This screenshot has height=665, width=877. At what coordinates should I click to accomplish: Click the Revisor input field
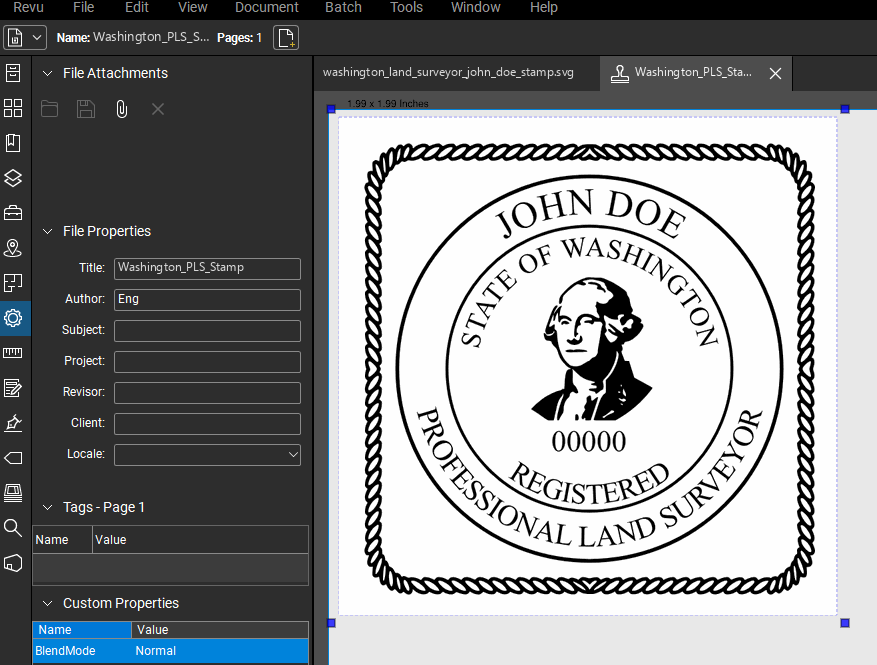pos(207,393)
